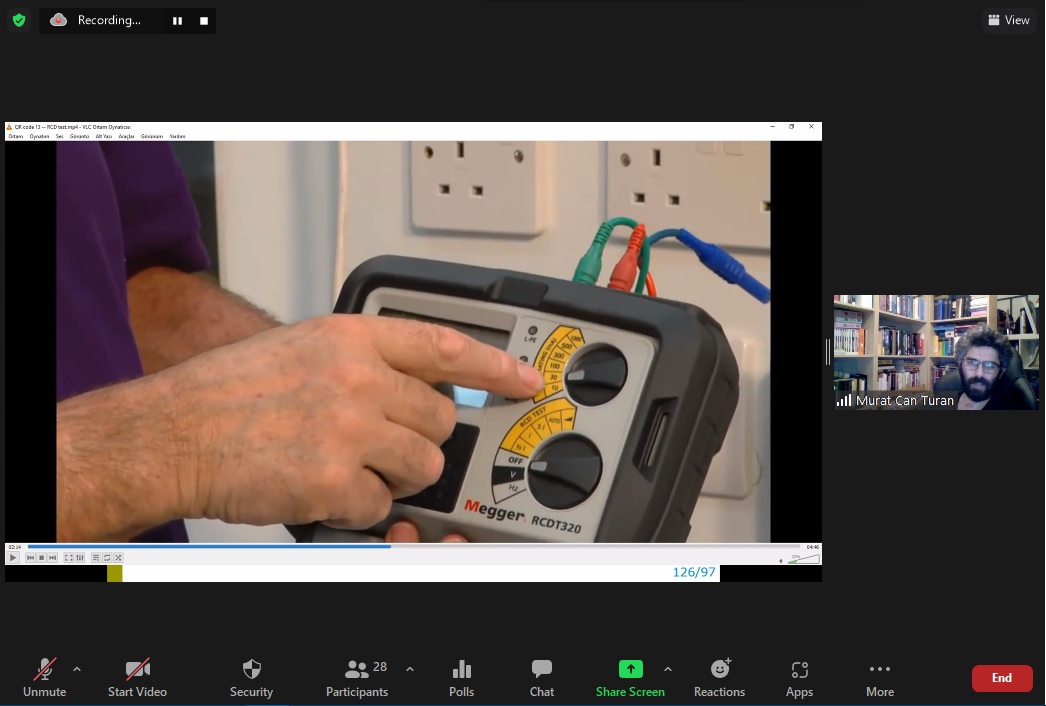Click the signal strength icon beside Murat Can Turan
This screenshot has width=1046, height=706.
pyautogui.click(x=844, y=400)
